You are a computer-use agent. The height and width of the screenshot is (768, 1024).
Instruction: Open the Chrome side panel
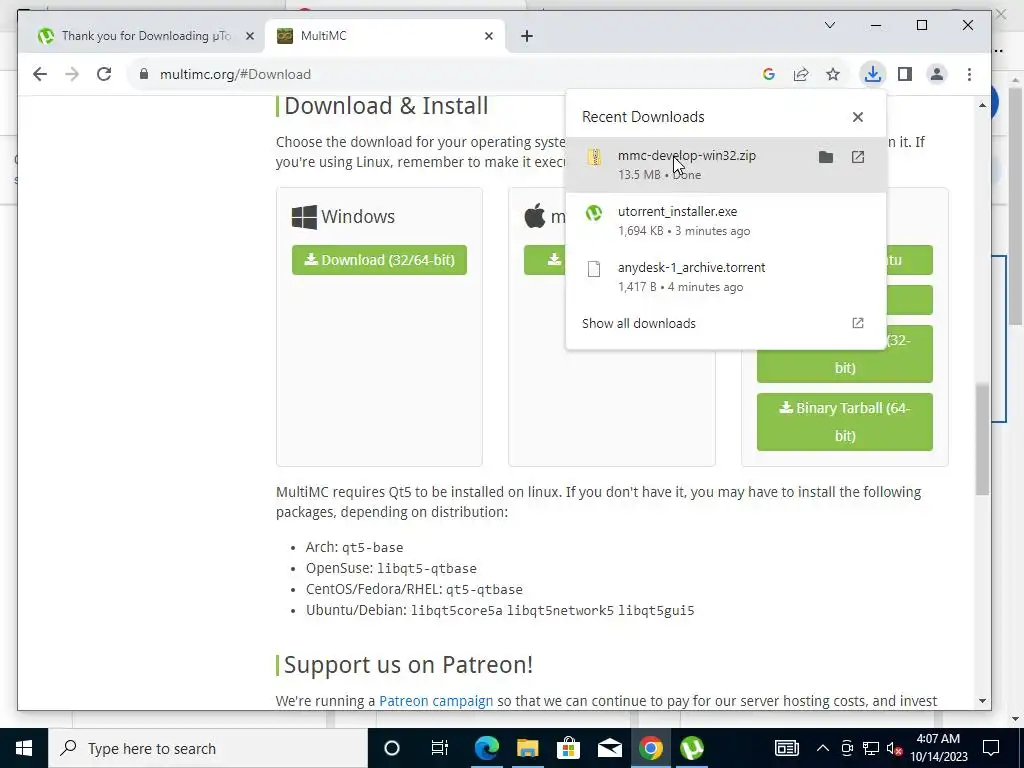pos(904,74)
